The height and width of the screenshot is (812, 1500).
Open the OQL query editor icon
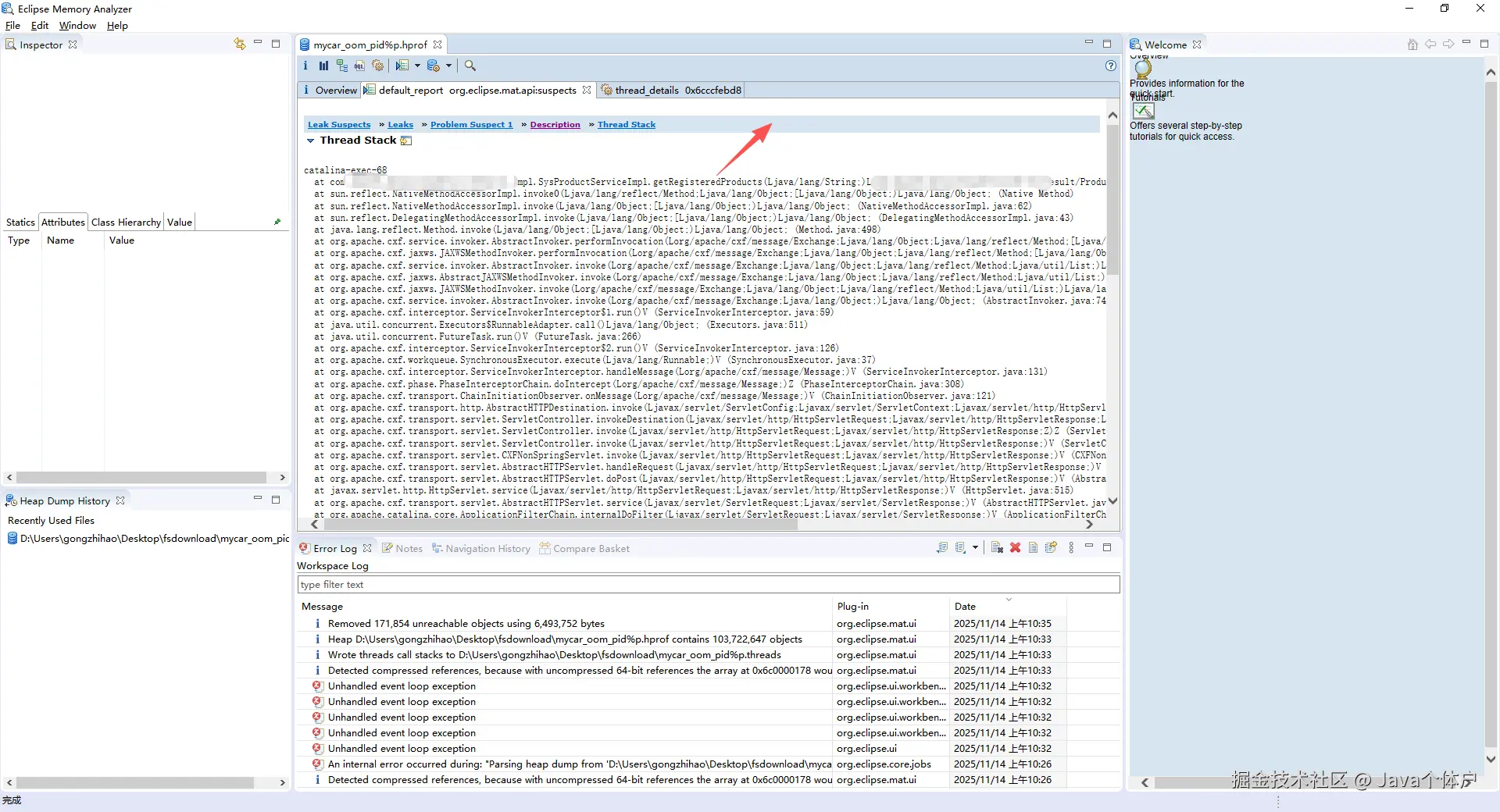[359, 66]
